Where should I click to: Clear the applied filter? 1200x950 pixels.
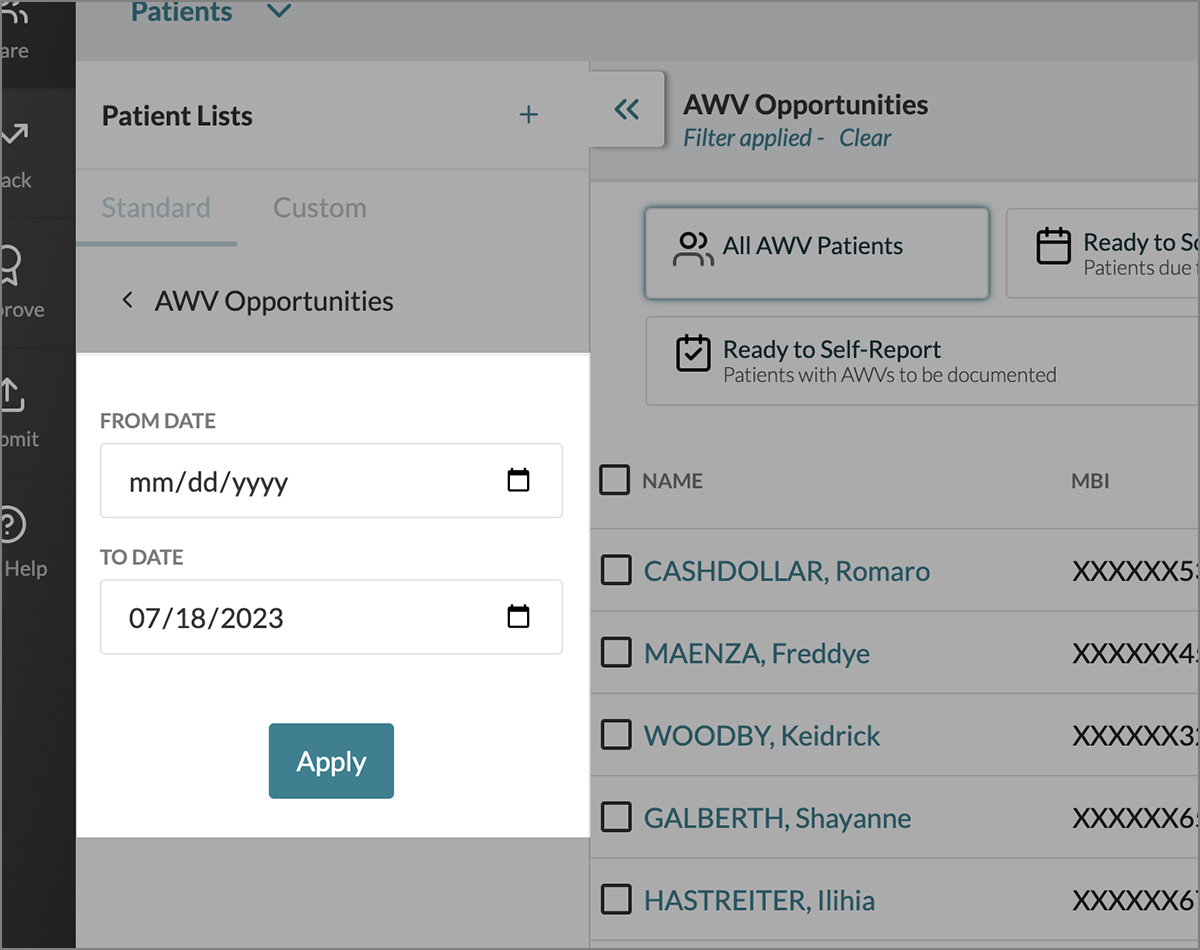pos(865,138)
